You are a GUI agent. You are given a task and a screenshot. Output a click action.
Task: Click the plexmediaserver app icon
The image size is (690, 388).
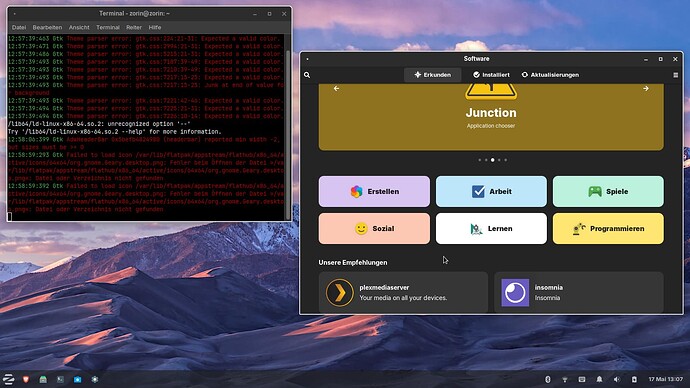coord(339,293)
